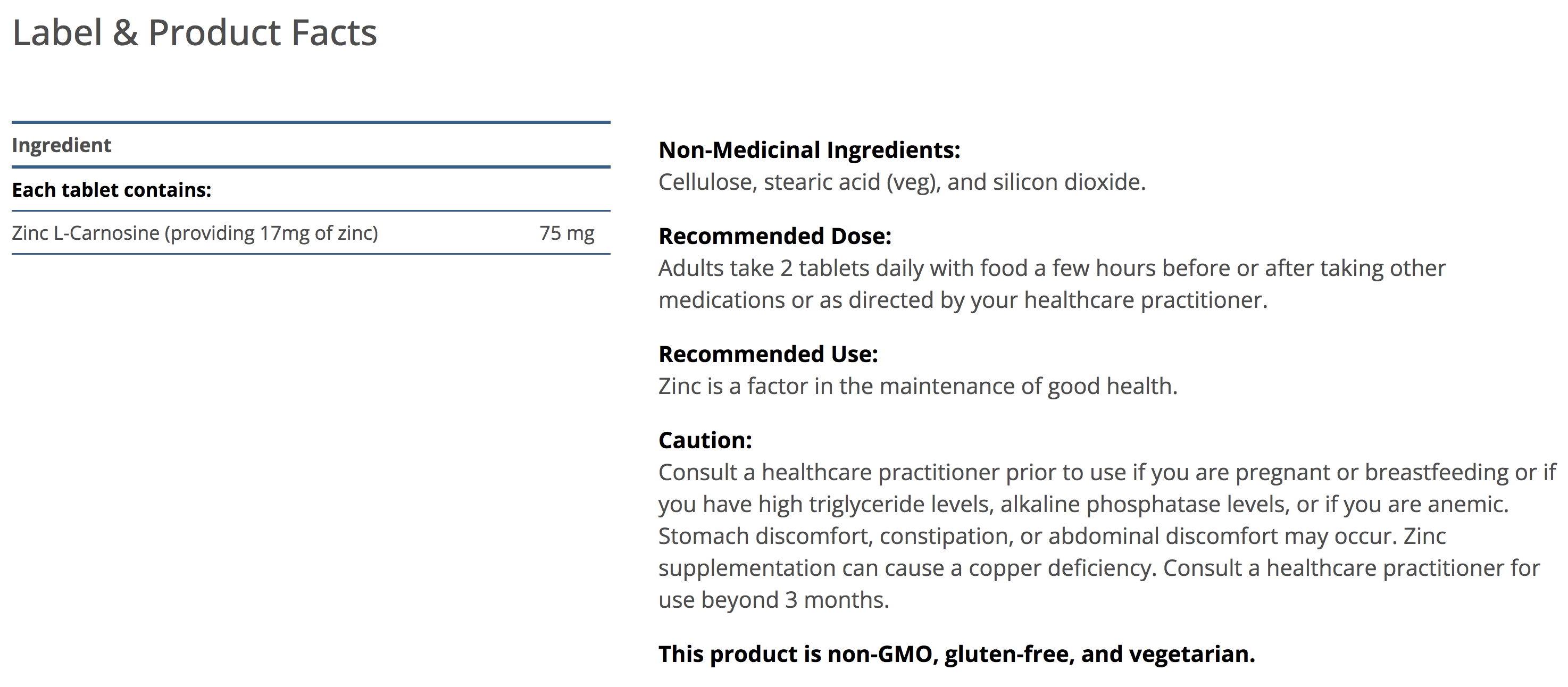1568x687 pixels.
Task: Click the line starting "Consult a healthcare practitioner prior"
Action: click(1107, 472)
